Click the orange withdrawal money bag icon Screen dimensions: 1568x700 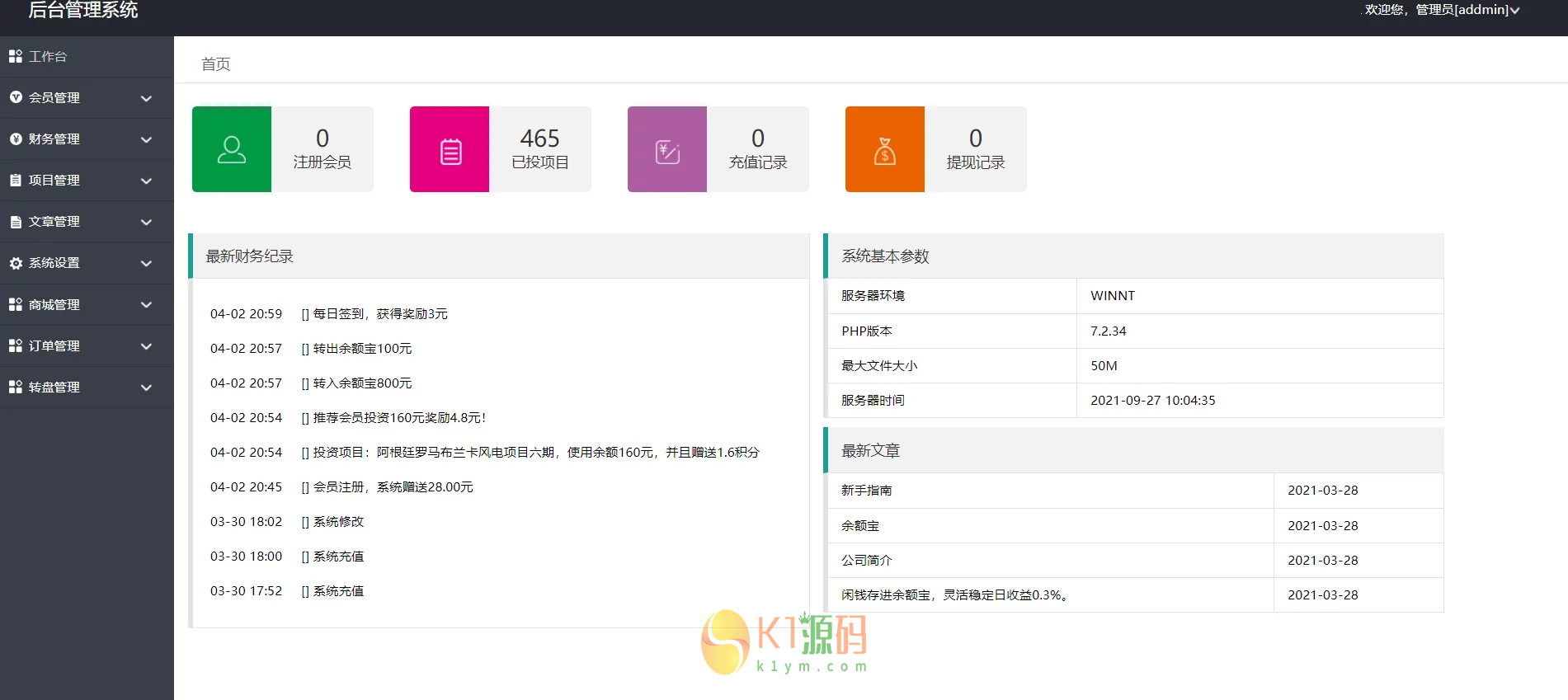884,150
